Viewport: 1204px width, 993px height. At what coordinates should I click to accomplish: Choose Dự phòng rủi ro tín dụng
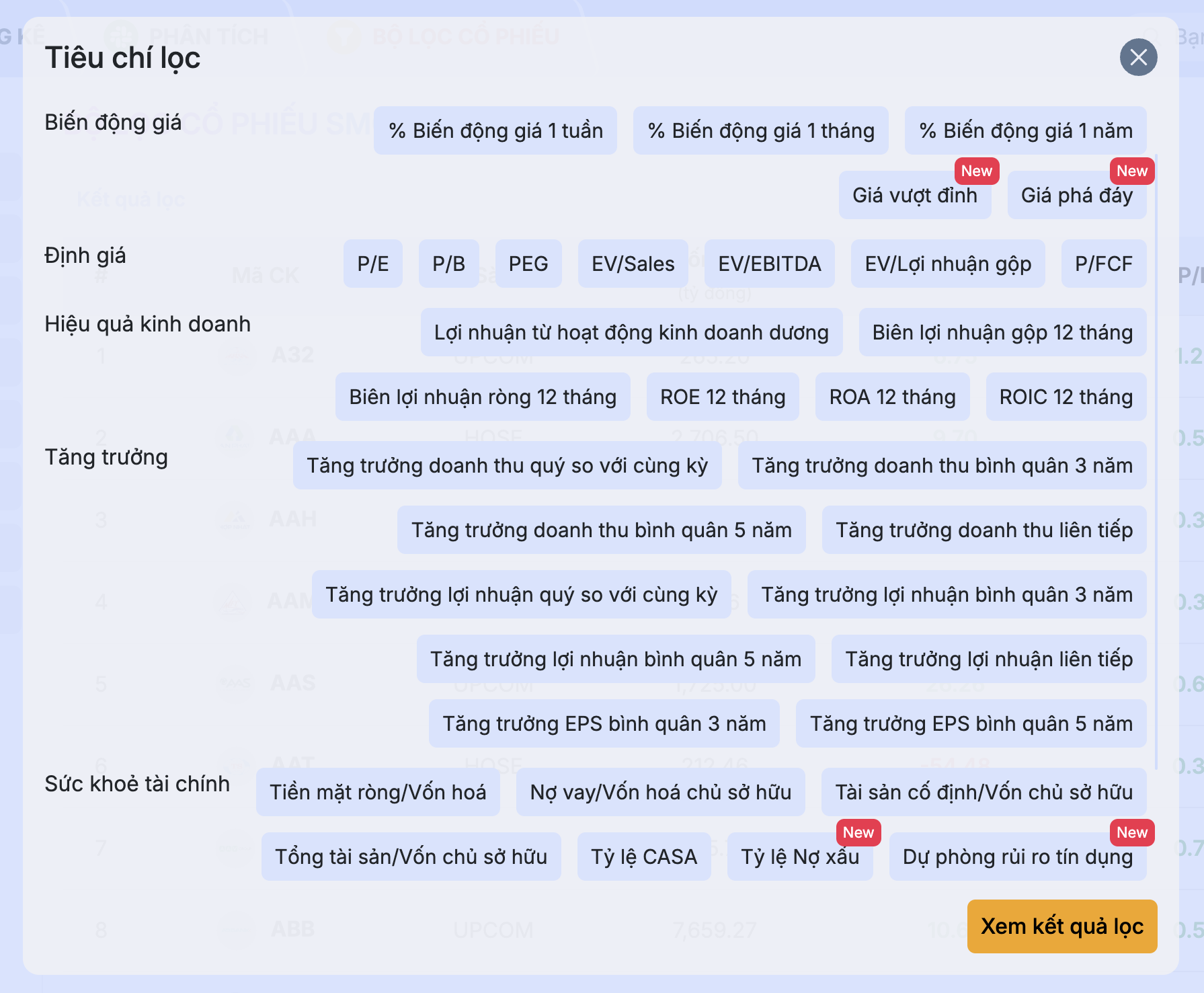(1018, 857)
